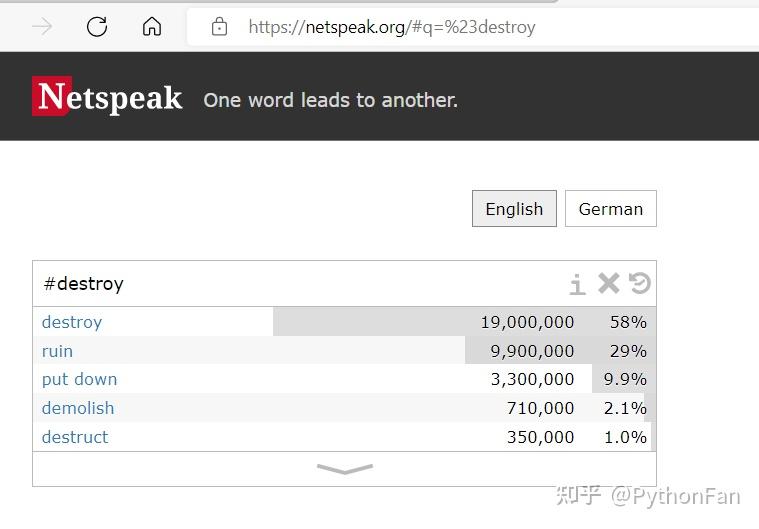Expand more results with the chevron
759x529 pixels.
pyautogui.click(x=344, y=468)
